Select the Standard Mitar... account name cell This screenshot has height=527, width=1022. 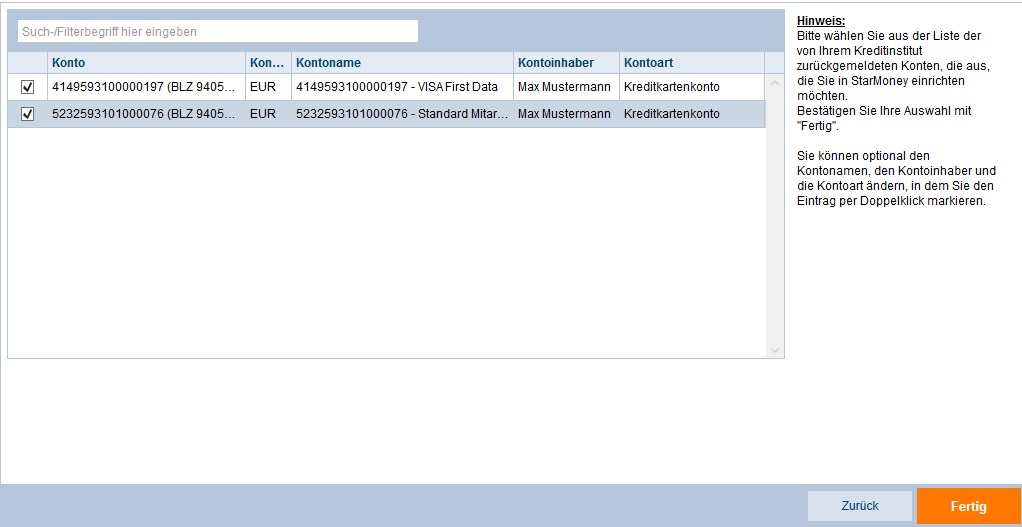pyautogui.click(x=402, y=114)
